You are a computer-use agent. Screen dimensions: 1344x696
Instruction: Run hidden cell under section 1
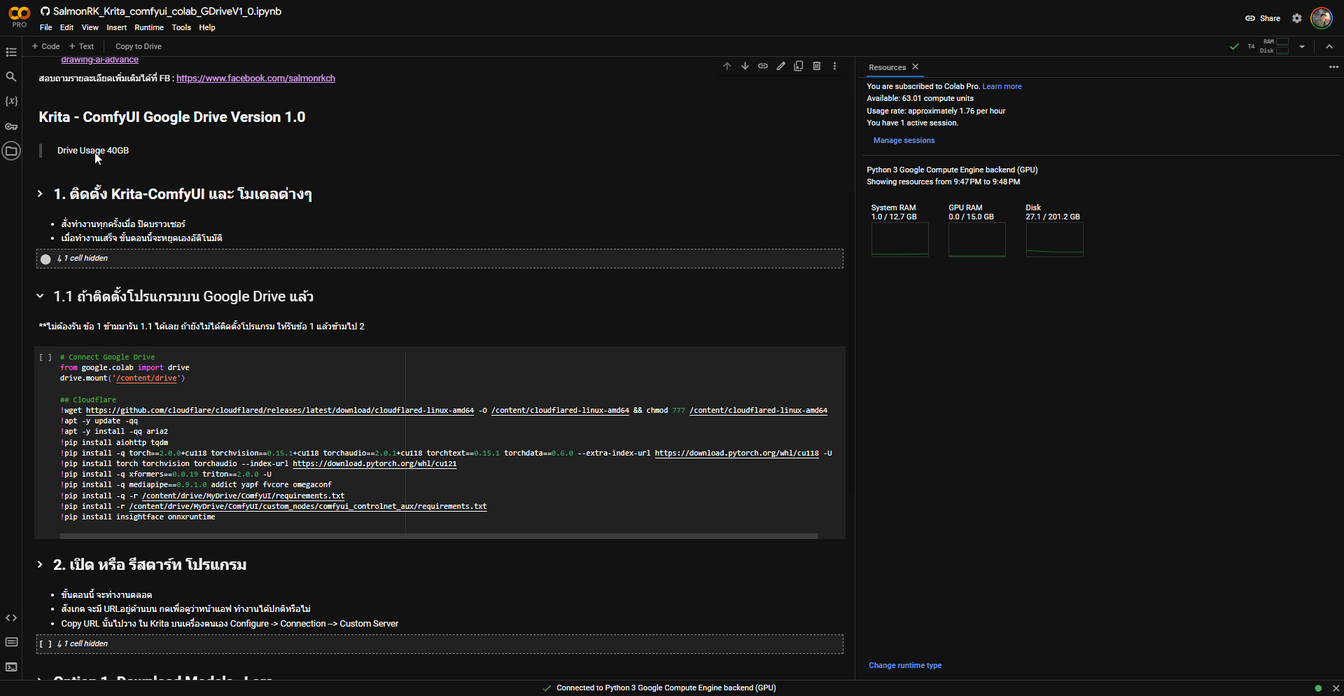click(45, 259)
